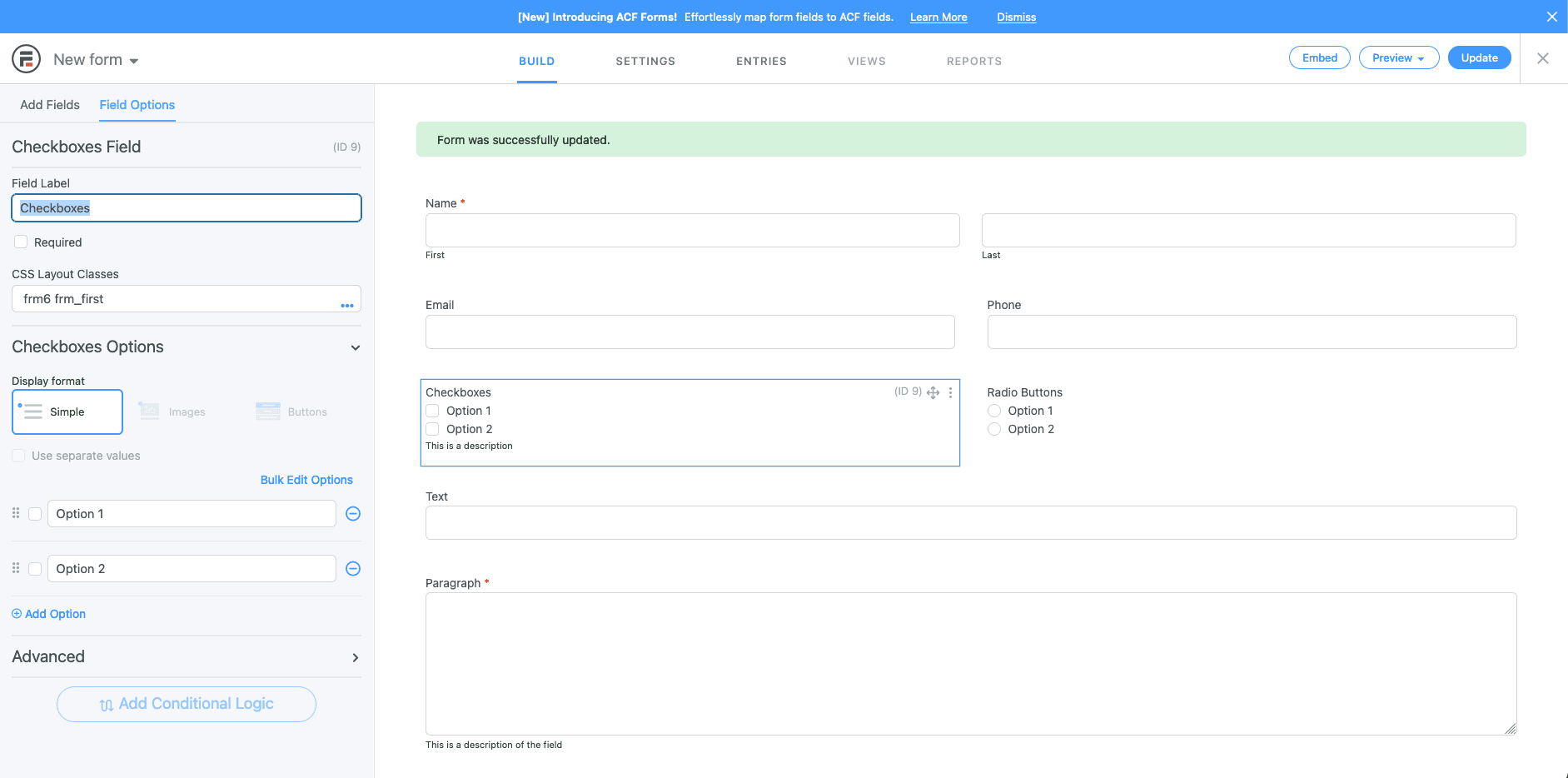Select Radio Buttons Option 2
The image size is (1568, 778).
click(994, 429)
